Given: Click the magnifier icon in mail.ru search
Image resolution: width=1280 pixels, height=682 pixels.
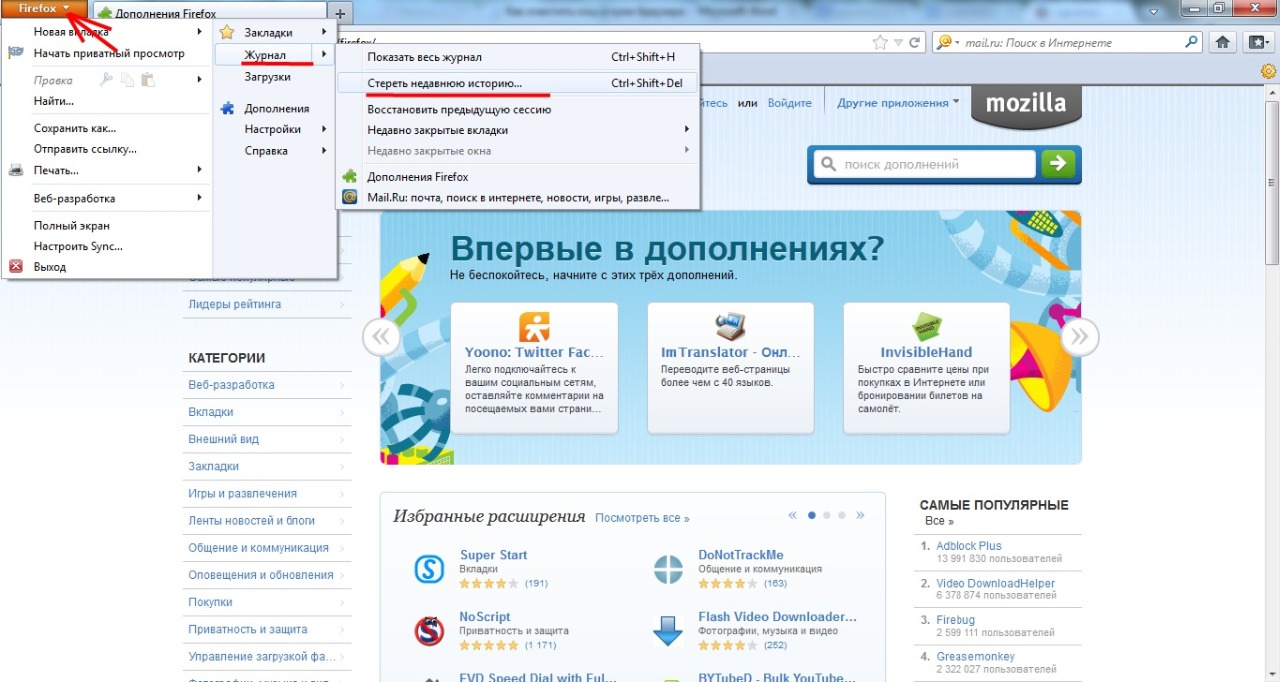Looking at the screenshot, I should tap(1192, 43).
